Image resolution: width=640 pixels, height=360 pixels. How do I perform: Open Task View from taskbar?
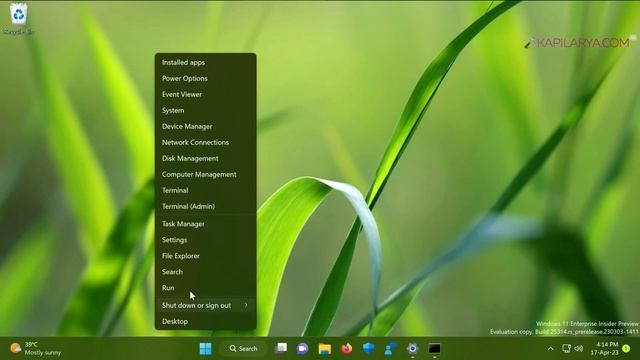click(281, 349)
